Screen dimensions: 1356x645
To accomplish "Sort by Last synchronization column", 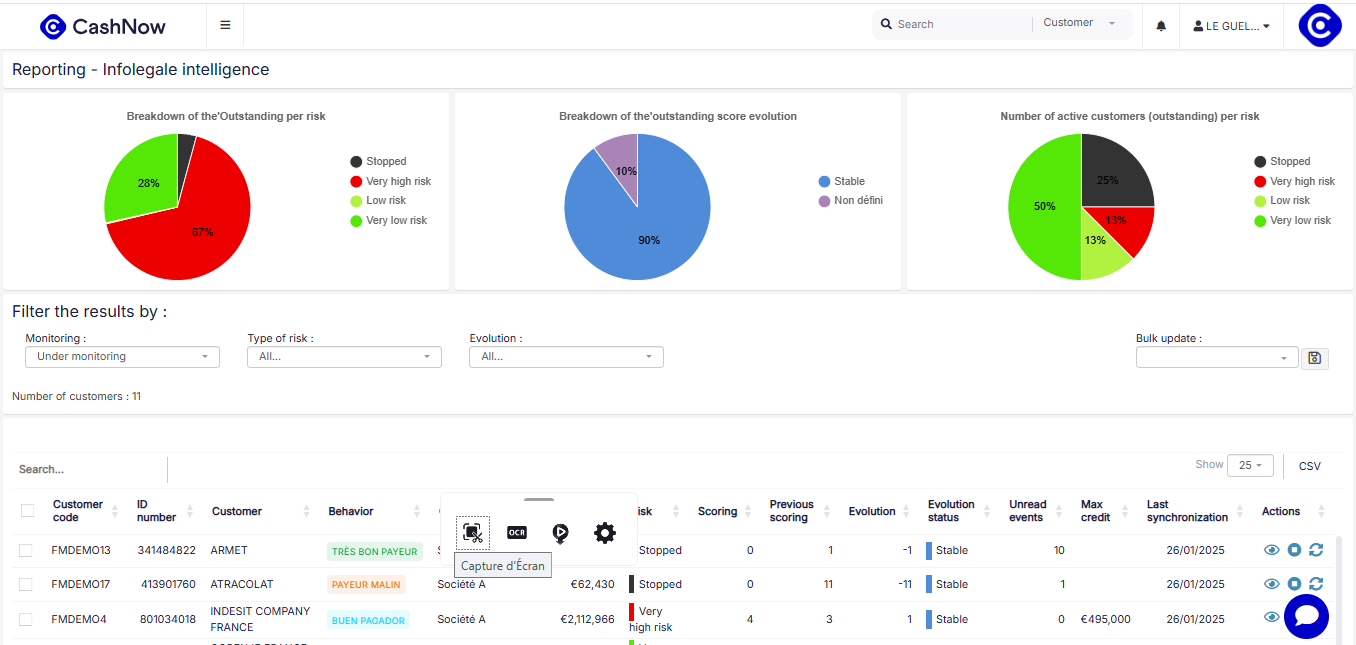I will click(1195, 511).
